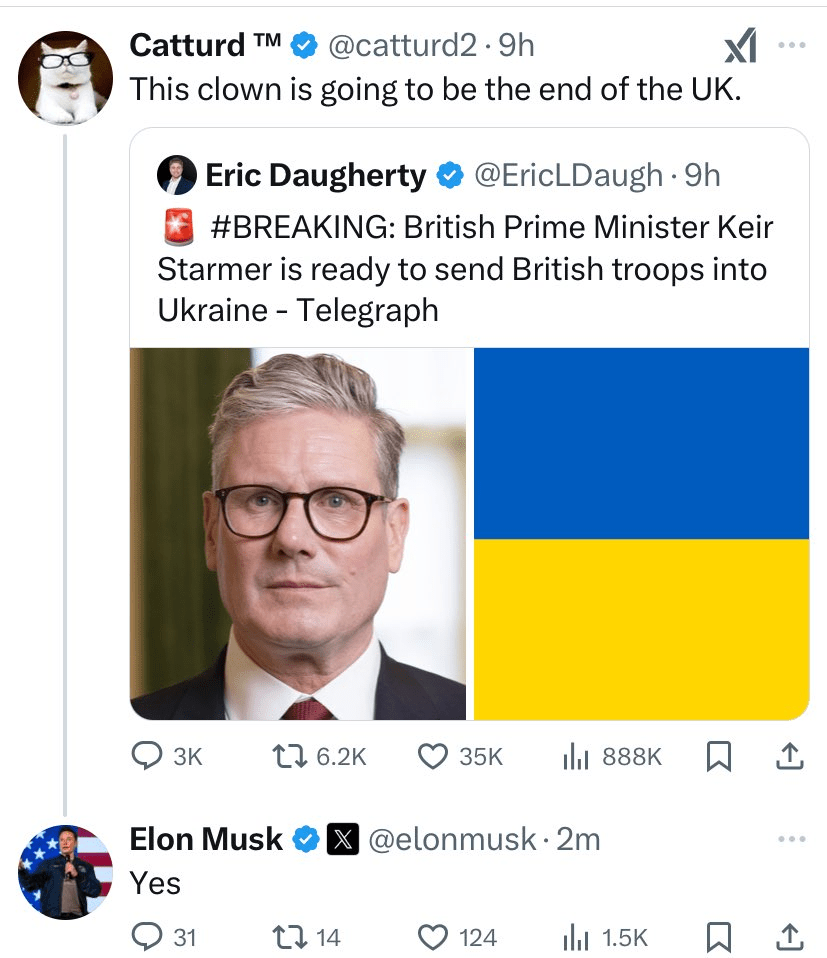Open the @catturd2 handle link

[407, 45]
